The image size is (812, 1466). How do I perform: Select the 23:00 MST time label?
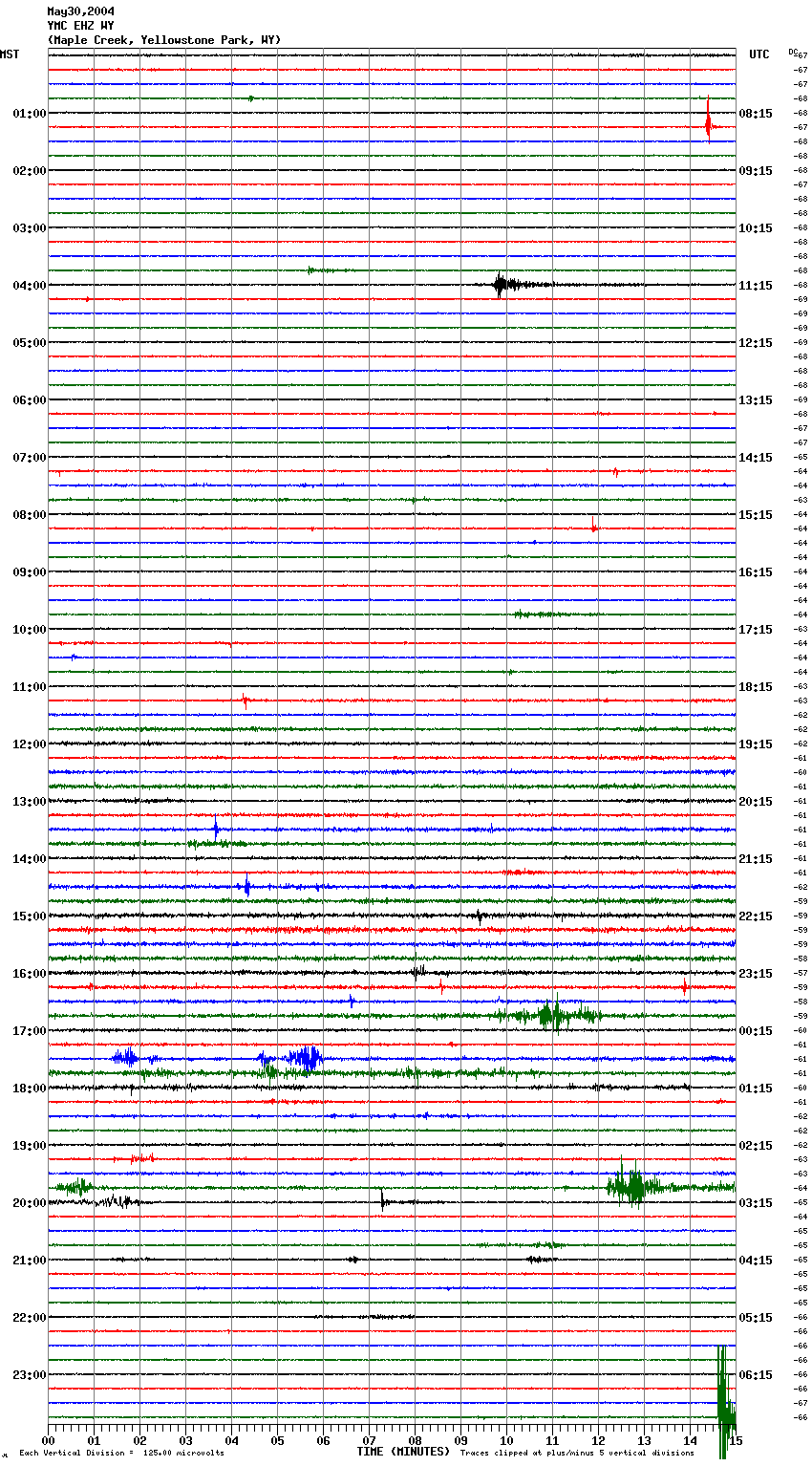[30, 1375]
